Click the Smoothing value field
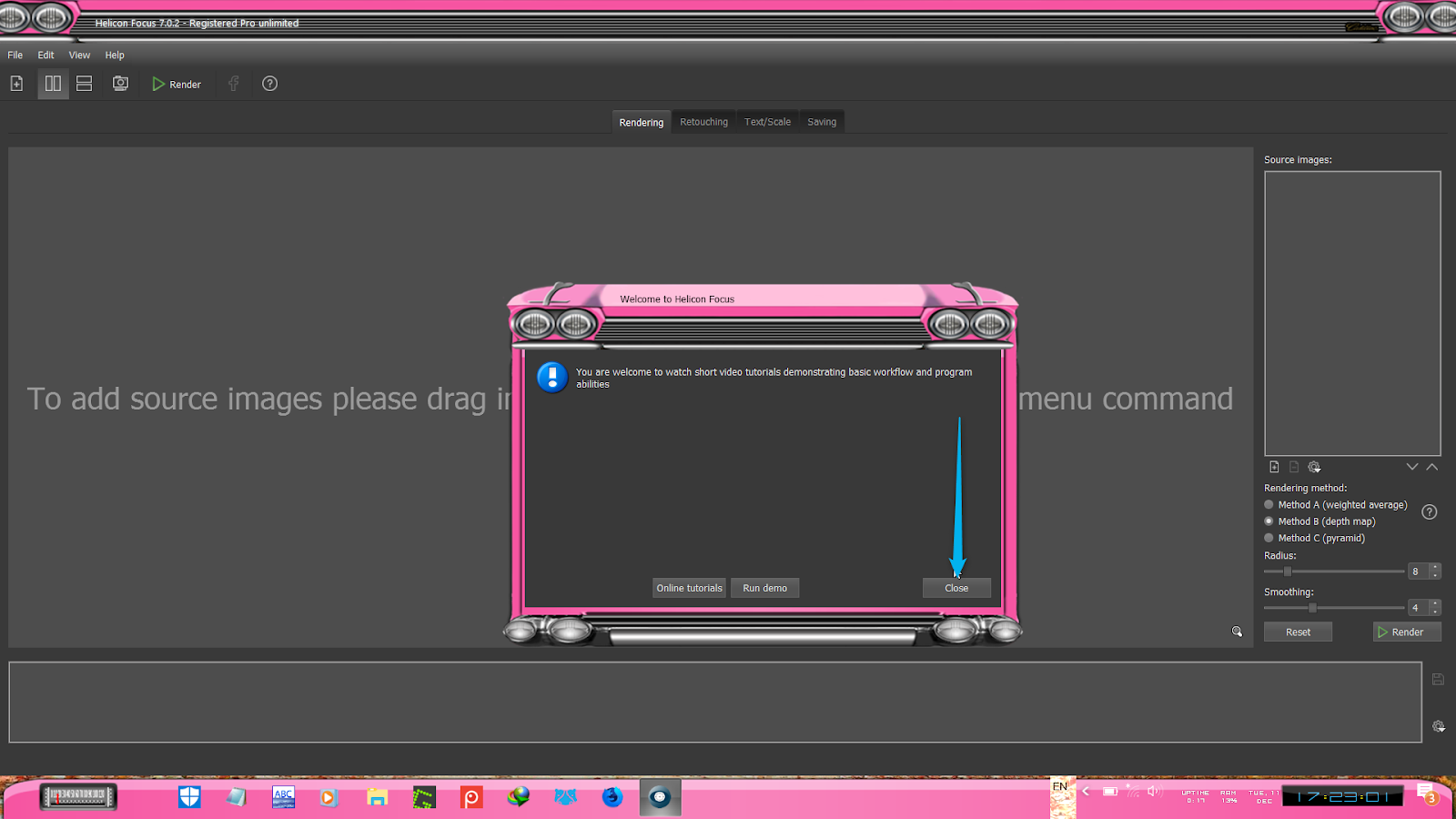 coord(1419,608)
